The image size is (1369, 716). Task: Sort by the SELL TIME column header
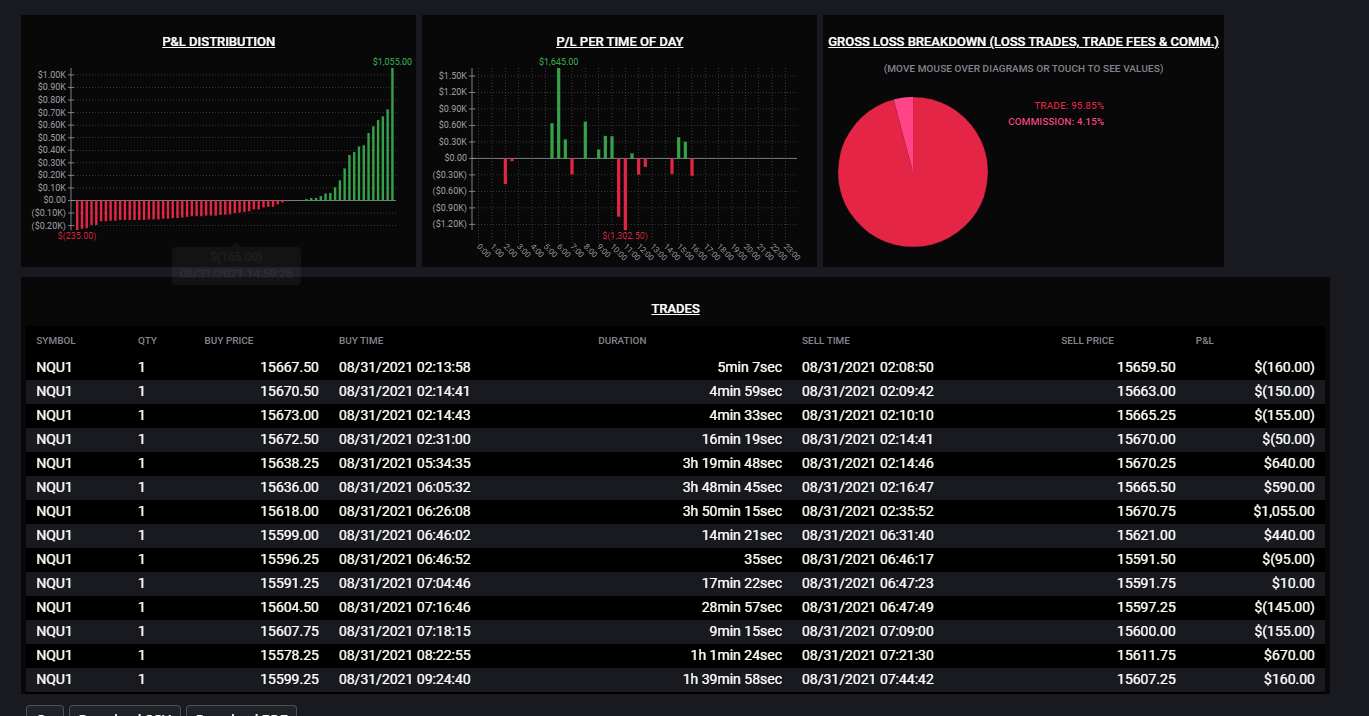[x=825, y=341]
